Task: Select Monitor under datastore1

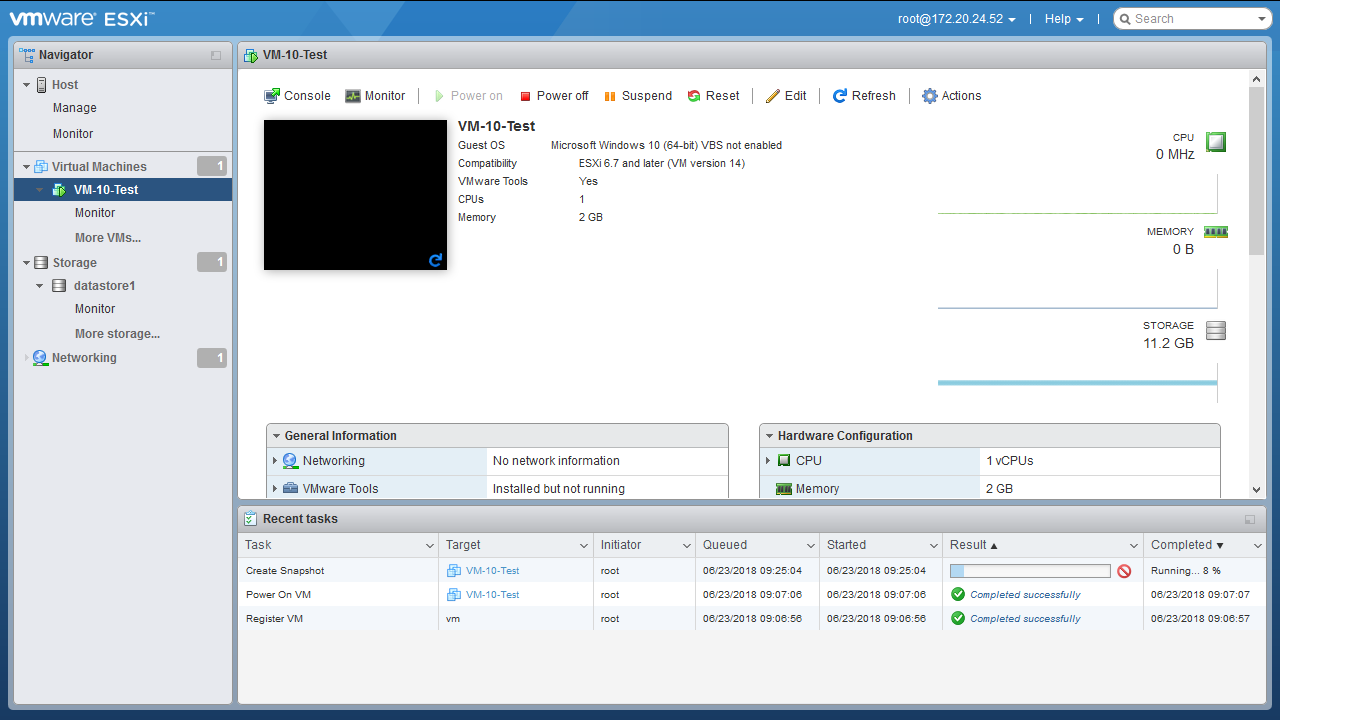Action: 95,309
